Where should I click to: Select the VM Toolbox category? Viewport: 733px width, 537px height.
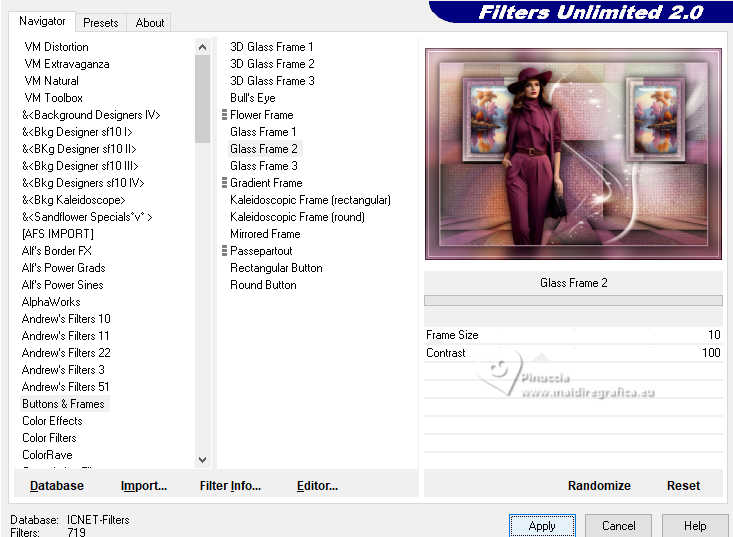coord(53,98)
